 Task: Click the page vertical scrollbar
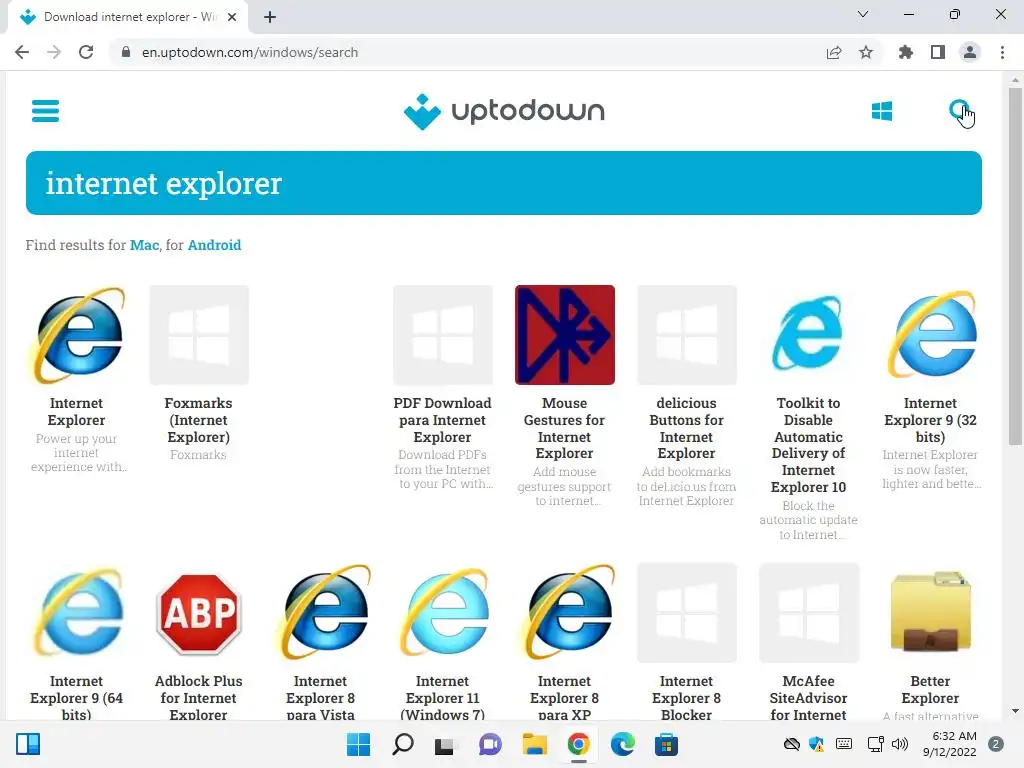pos(1015,268)
